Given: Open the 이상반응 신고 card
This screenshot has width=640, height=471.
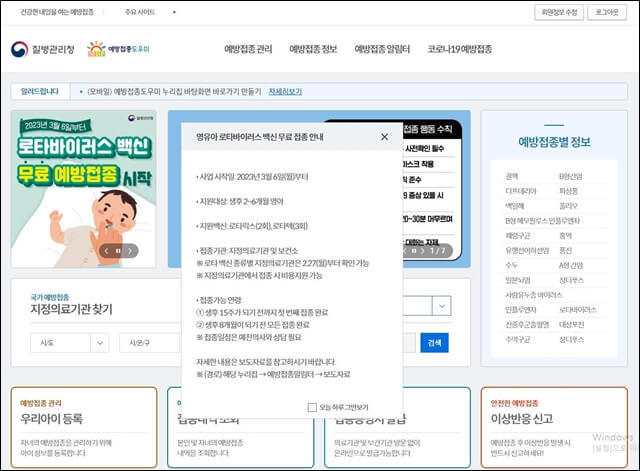Looking at the screenshot, I should 554,427.
